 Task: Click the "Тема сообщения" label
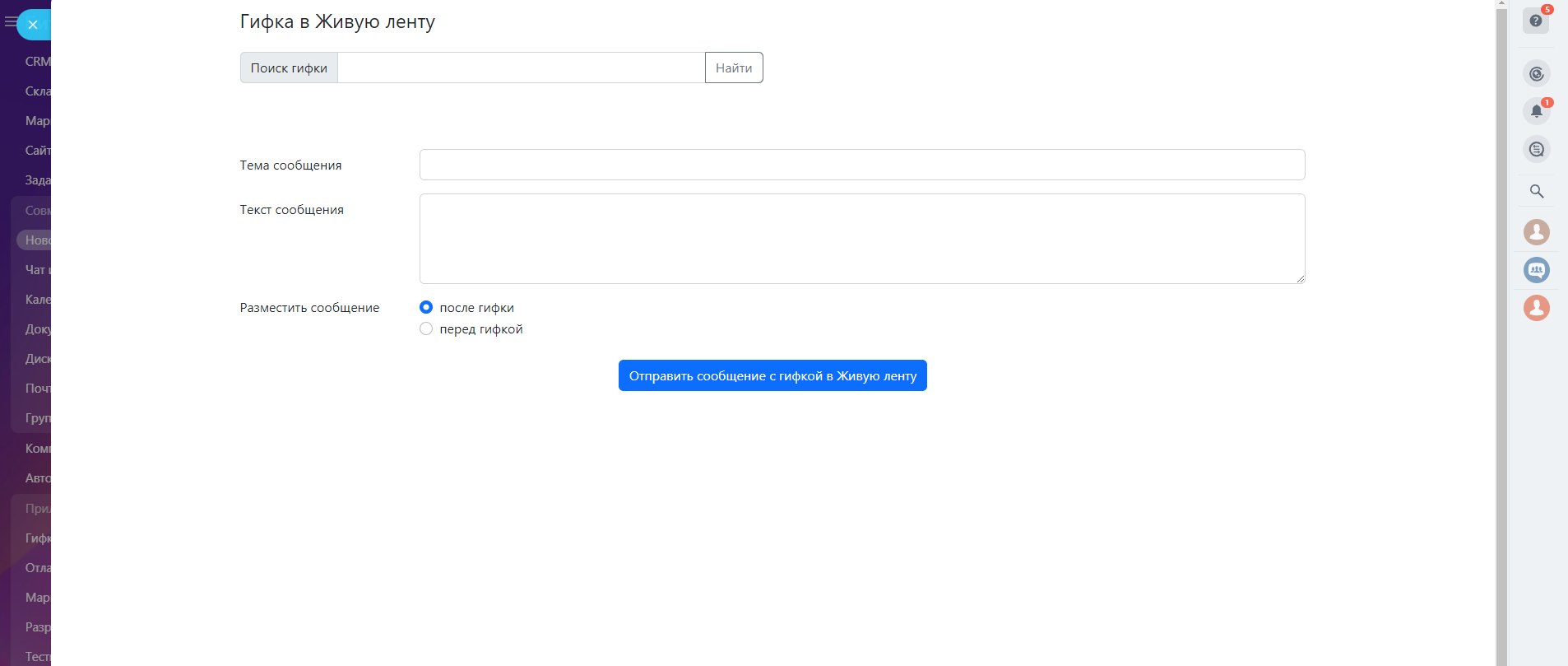(x=290, y=165)
